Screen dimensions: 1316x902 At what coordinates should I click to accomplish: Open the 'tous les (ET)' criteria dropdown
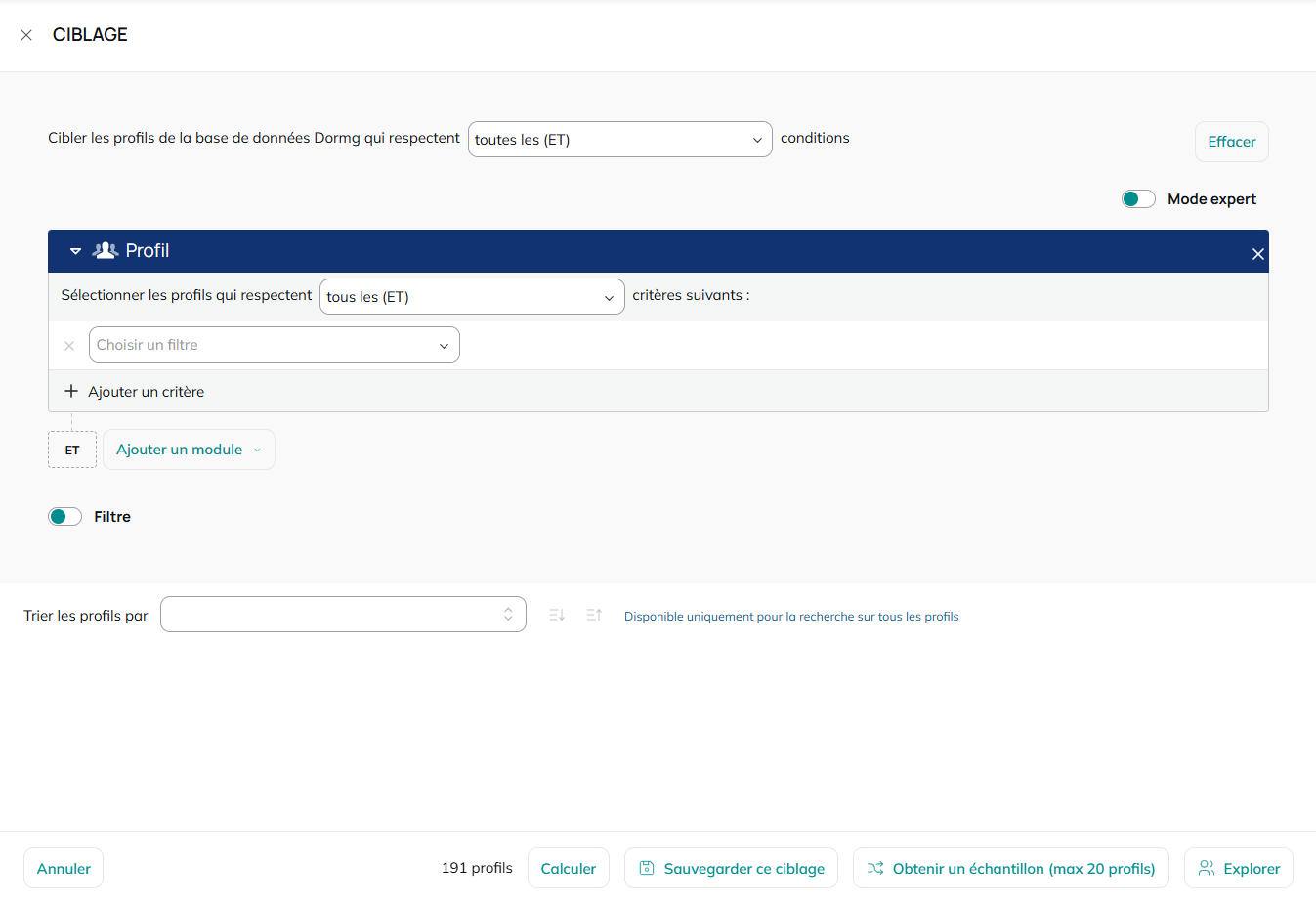472,297
